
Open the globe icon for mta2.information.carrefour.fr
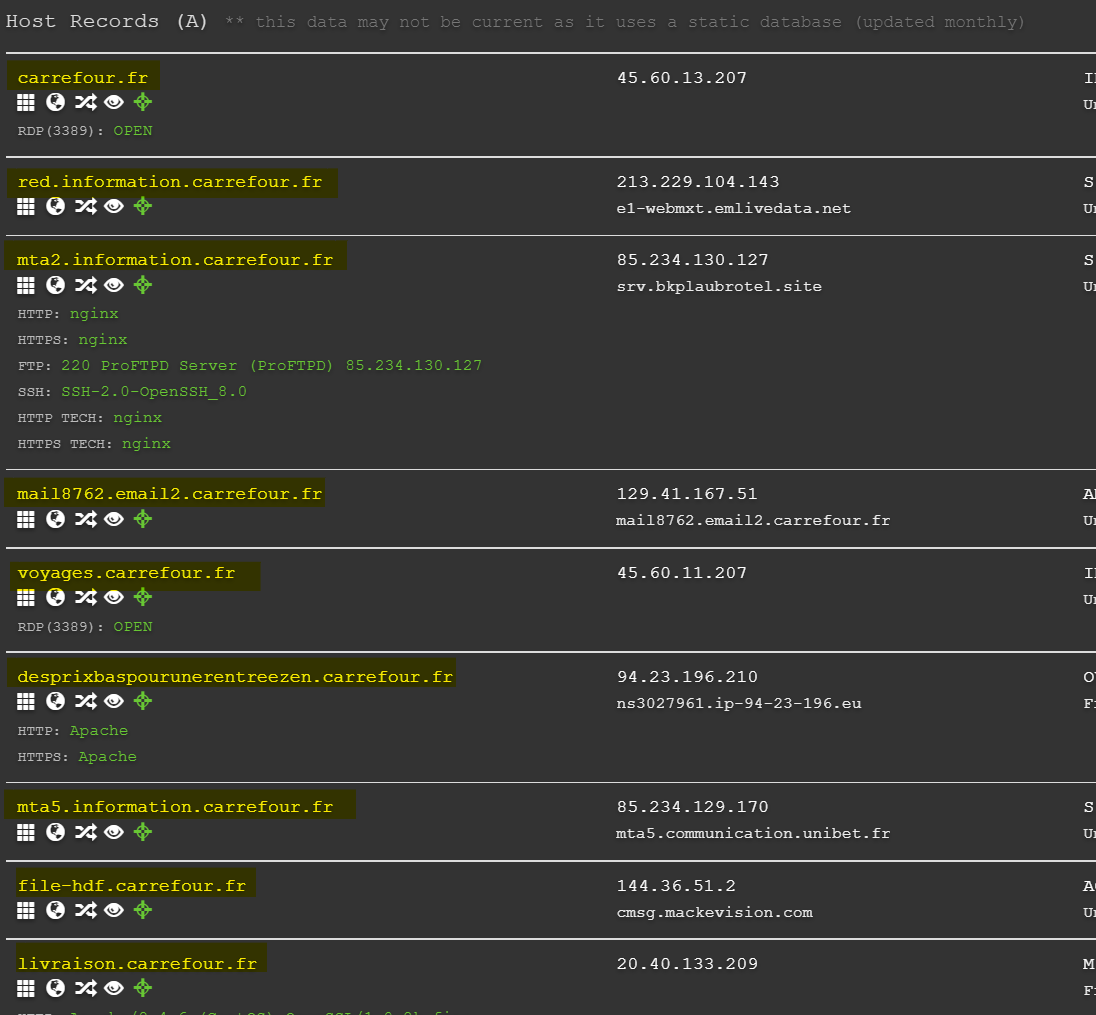click(55, 285)
